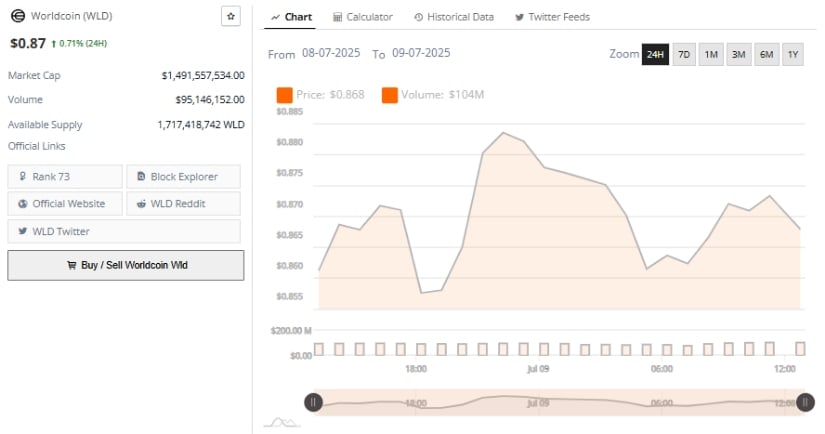The height and width of the screenshot is (434, 825).
Task: Click the $0.885 price axis label
Action: click(x=289, y=112)
